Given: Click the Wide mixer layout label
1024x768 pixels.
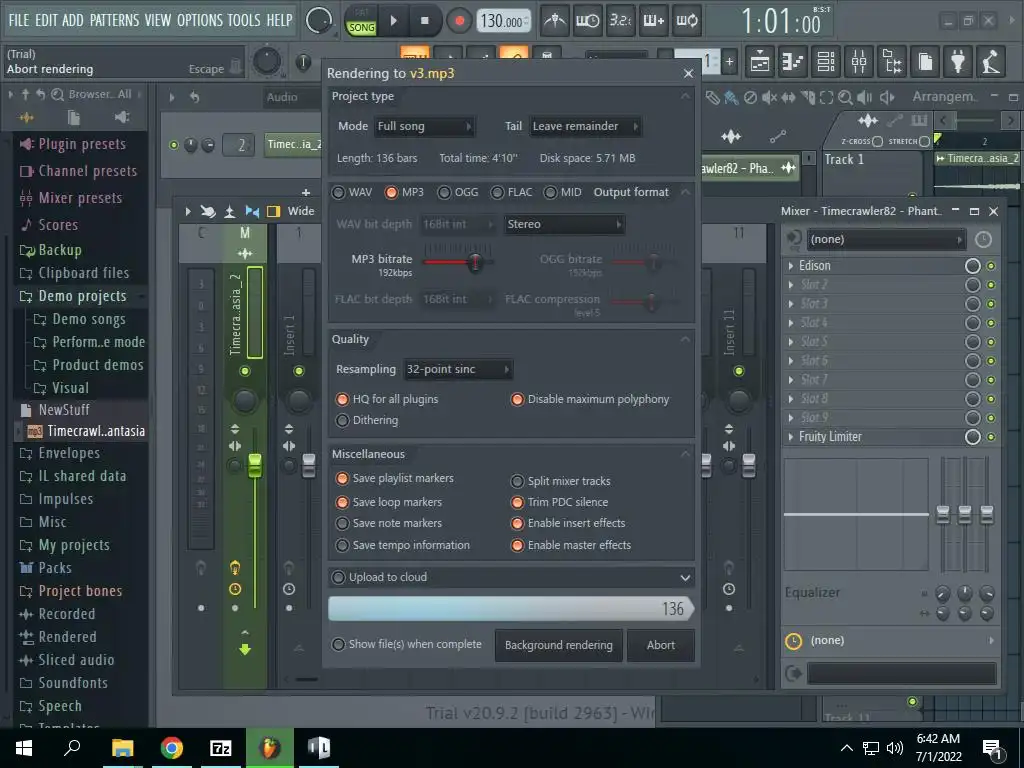Looking at the screenshot, I should [301, 211].
